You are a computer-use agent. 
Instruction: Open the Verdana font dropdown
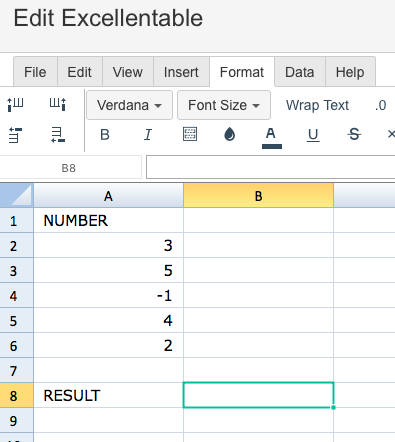point(129,105)
